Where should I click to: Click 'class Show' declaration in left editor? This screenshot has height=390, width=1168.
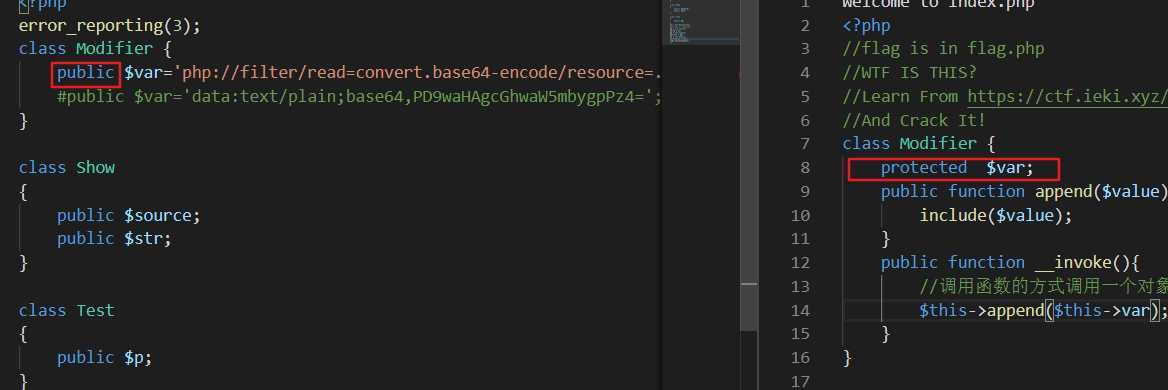click(67, 167)
